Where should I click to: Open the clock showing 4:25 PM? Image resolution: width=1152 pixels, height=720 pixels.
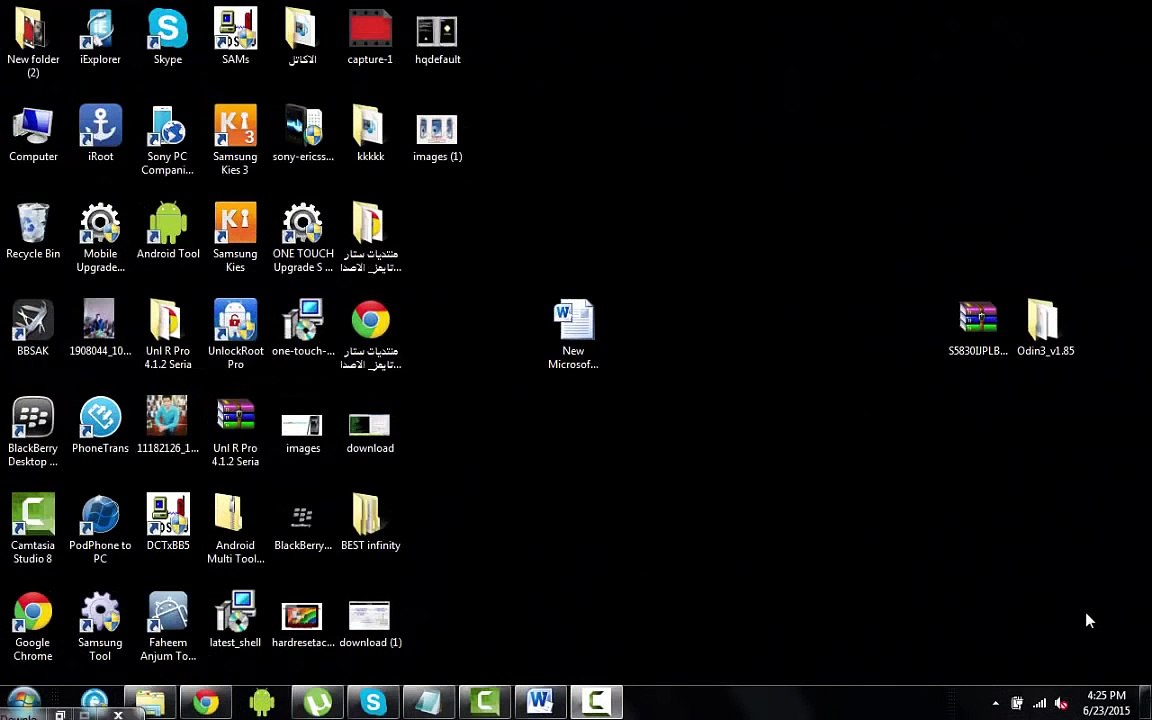point(1106,702)
